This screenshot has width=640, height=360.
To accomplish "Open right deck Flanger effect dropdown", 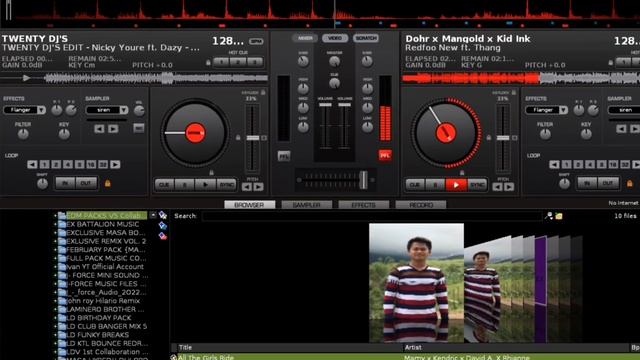I will [564, 110].
